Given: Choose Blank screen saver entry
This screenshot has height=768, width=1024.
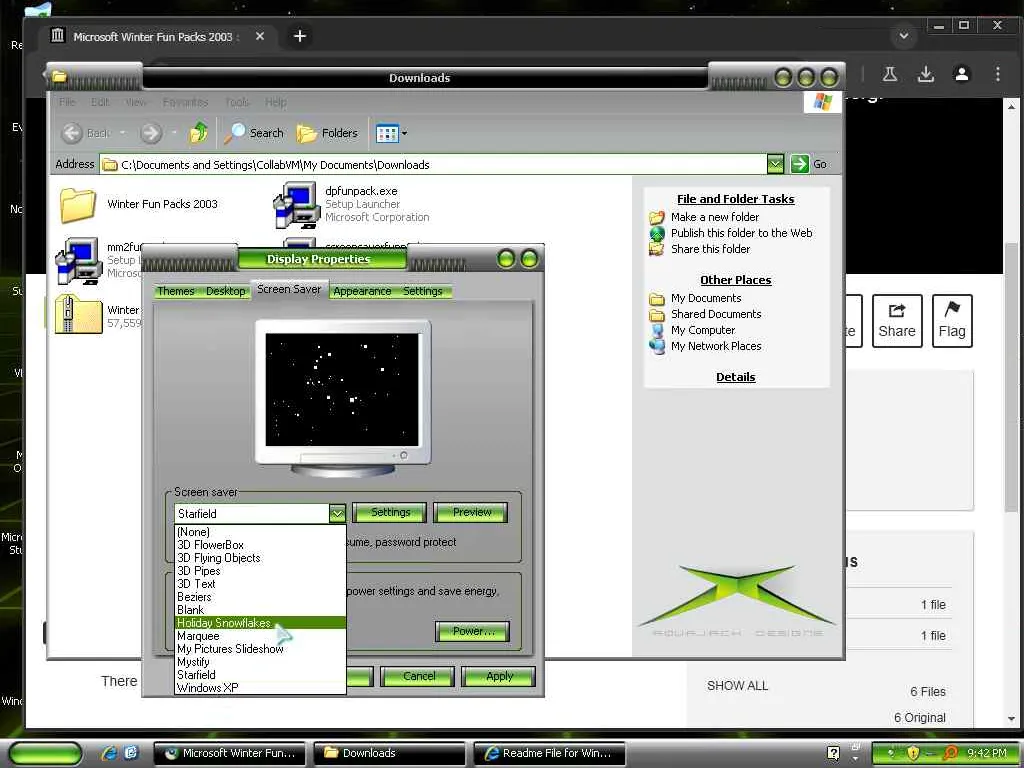Looking at the screenshot, I should (x=260, y=610).
